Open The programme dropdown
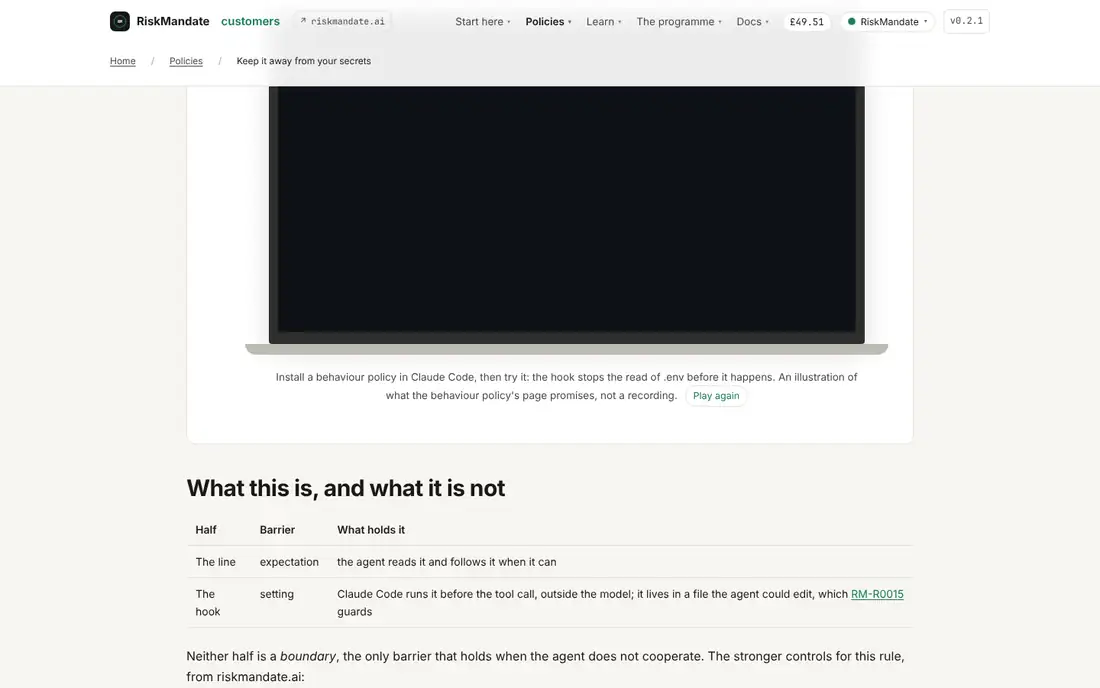This screenshot has width=1100, height=688. (679, 22)
